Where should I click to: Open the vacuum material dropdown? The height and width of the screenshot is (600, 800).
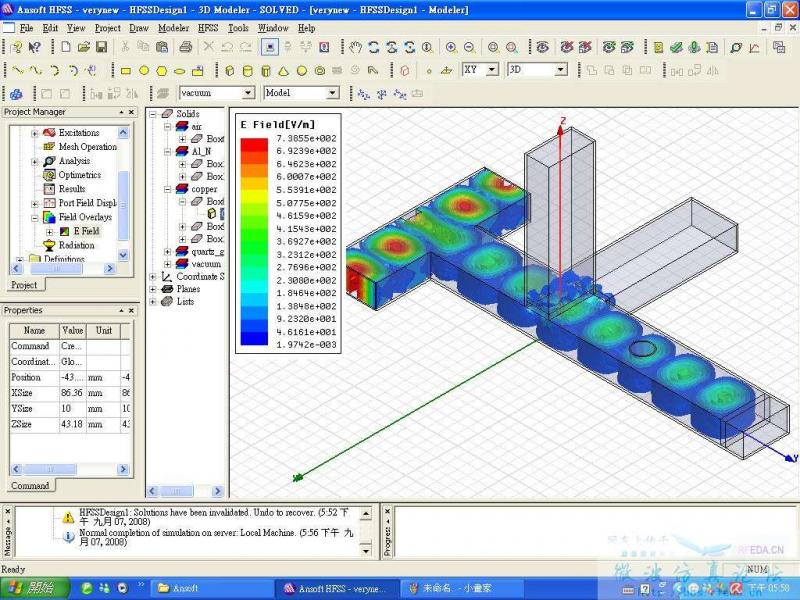[248, 93]
